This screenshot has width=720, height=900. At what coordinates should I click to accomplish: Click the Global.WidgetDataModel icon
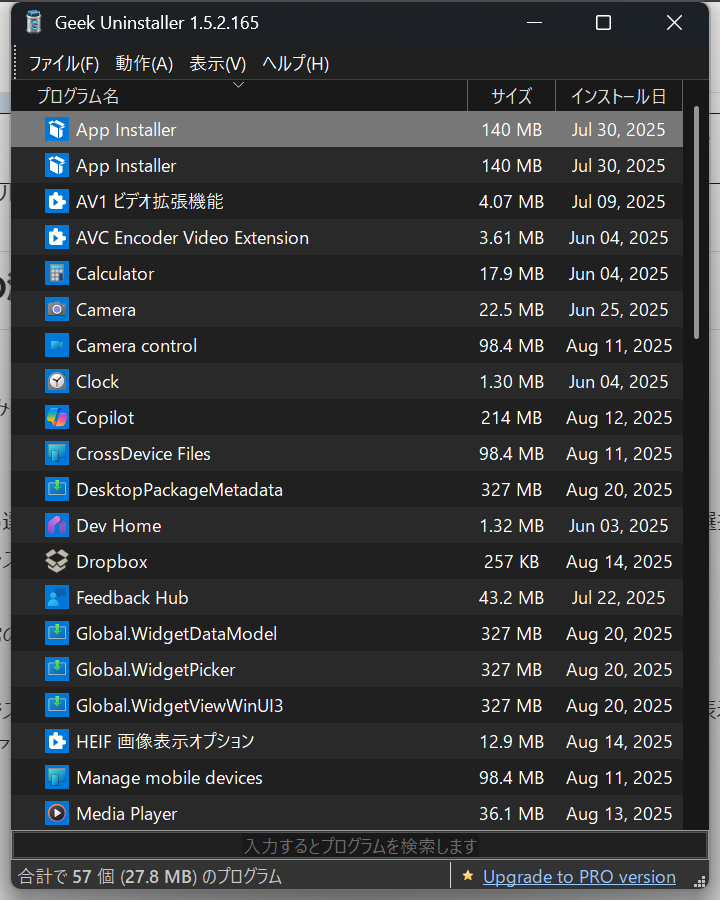(x=57, y=634)
